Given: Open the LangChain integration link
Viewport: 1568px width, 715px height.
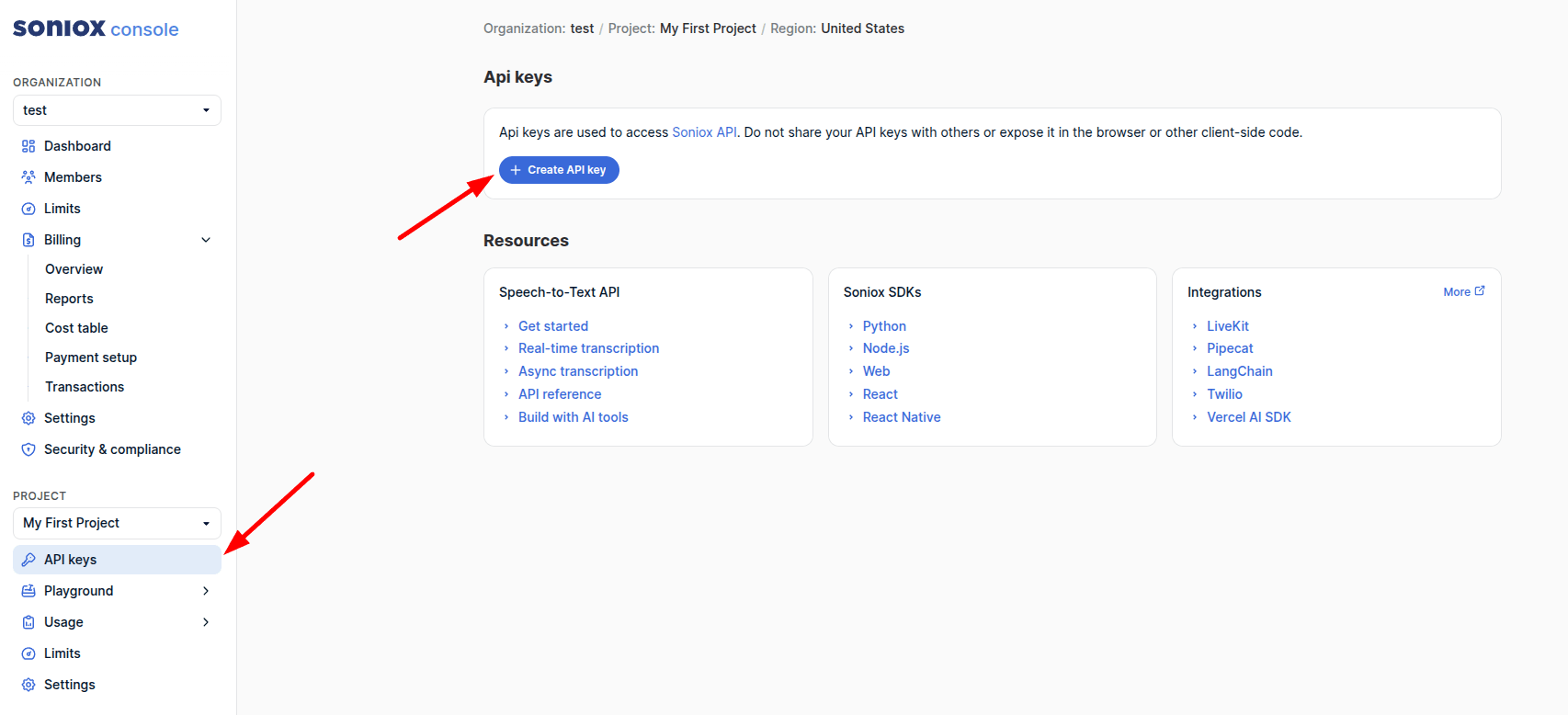Looking at the screenshot, I should 1240,371.
